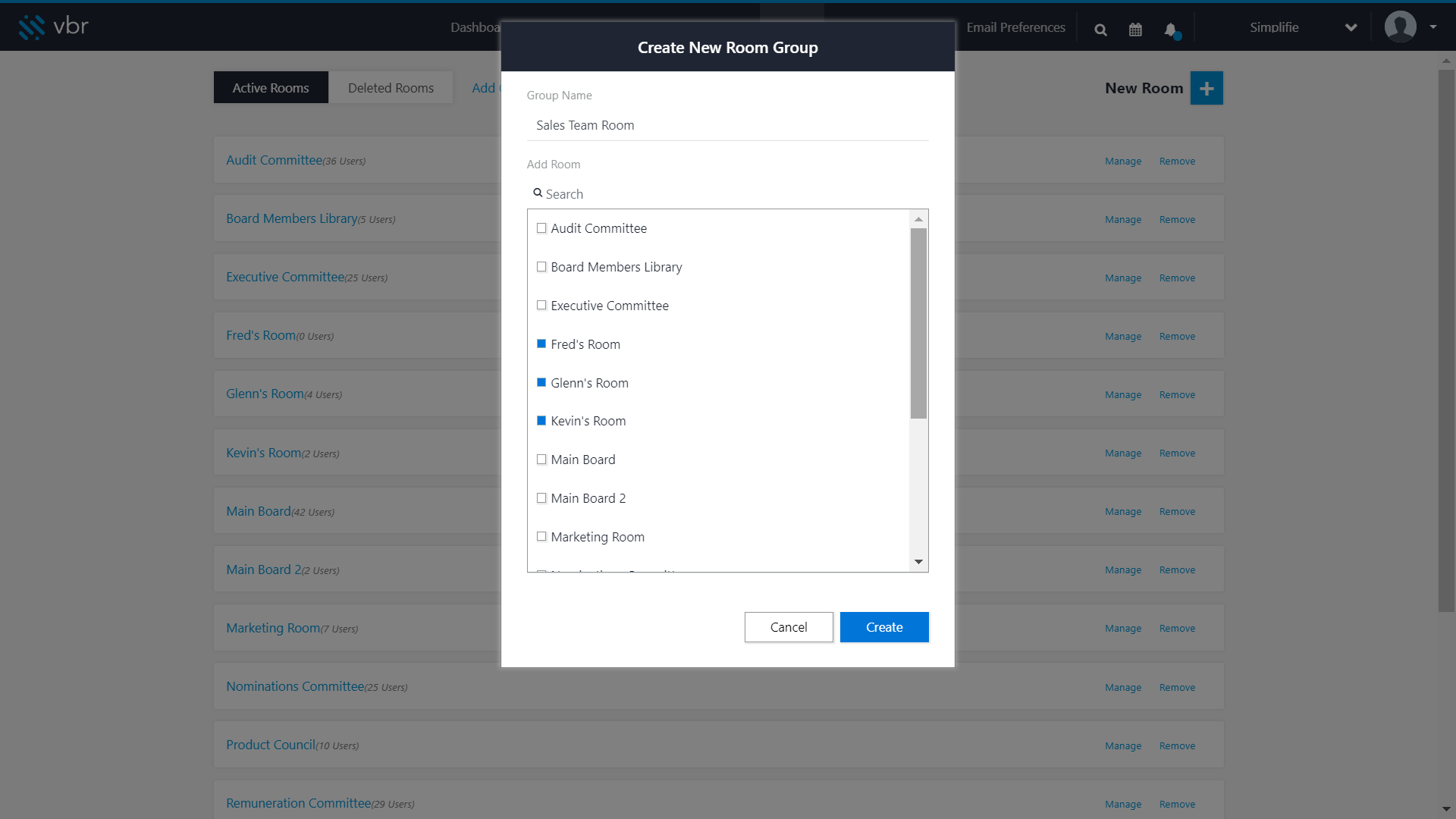
Task: Click the Cancel button
Action: pos(789,627)
